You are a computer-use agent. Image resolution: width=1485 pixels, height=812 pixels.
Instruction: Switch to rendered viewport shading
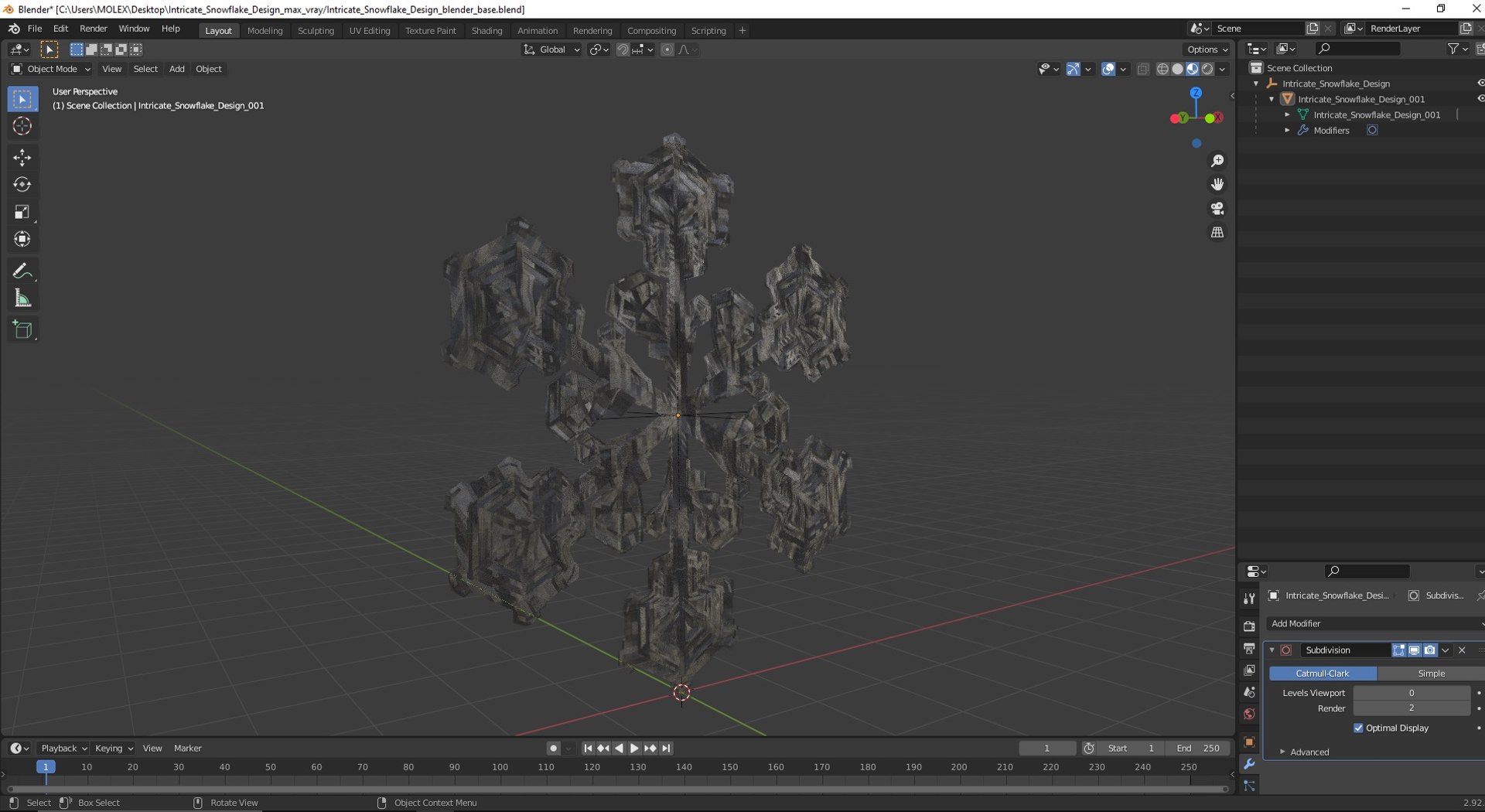1207,70
